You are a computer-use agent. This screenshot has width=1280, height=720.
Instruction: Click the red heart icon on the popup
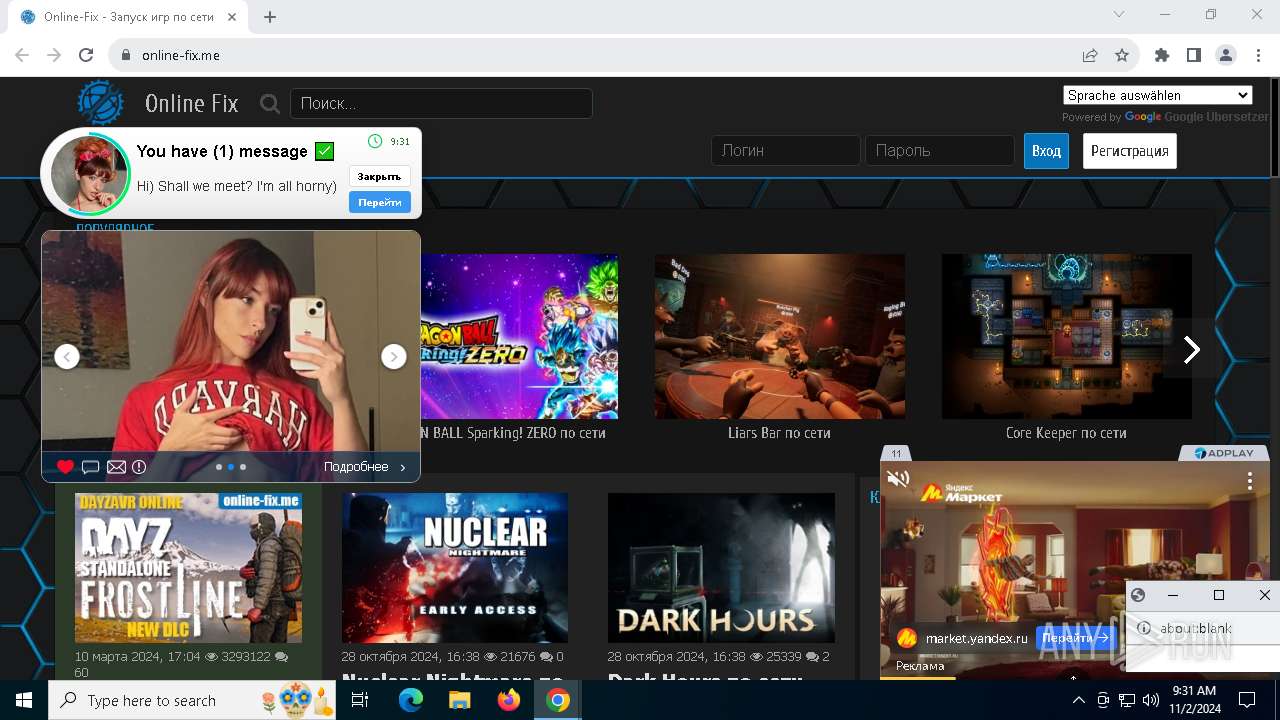pyautogui.click(x=65, y=467)
